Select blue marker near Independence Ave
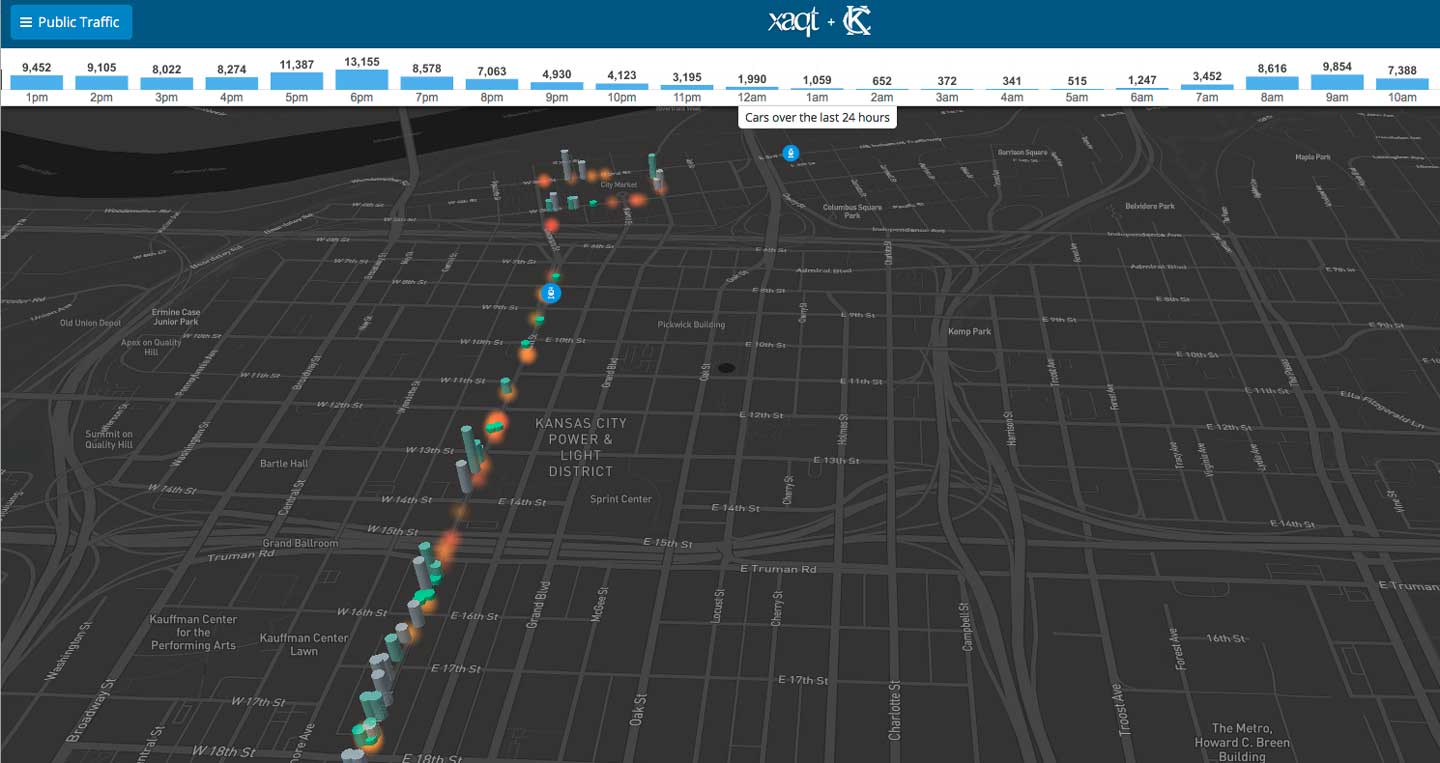Viewport: 1440px width, 763px height. pyautogui.click(x=791, y=153)
